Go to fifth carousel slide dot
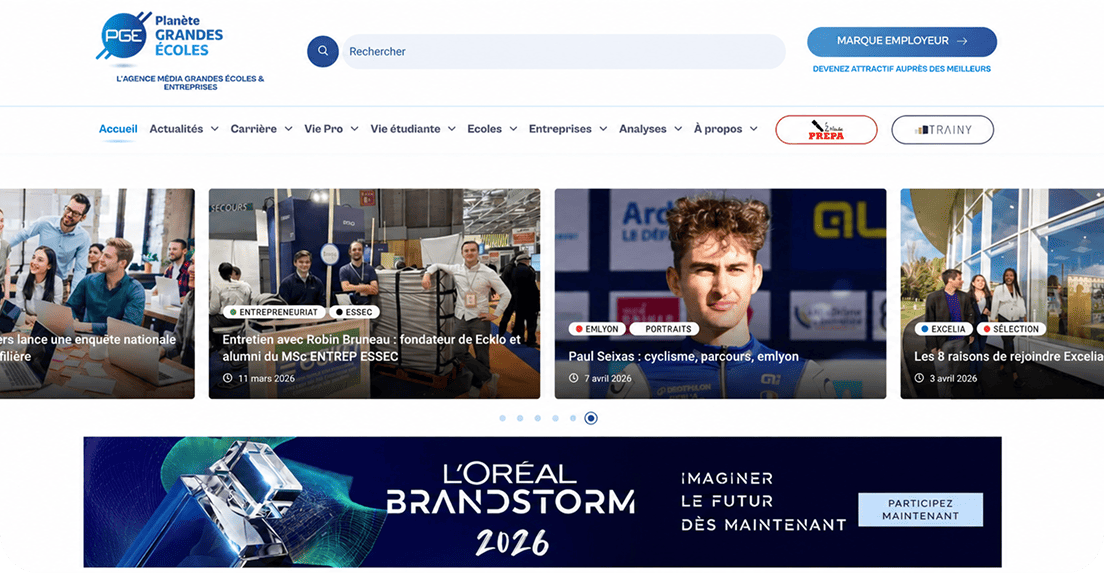Viewport: 1104px width, 574px height. (x=572, y=418)
